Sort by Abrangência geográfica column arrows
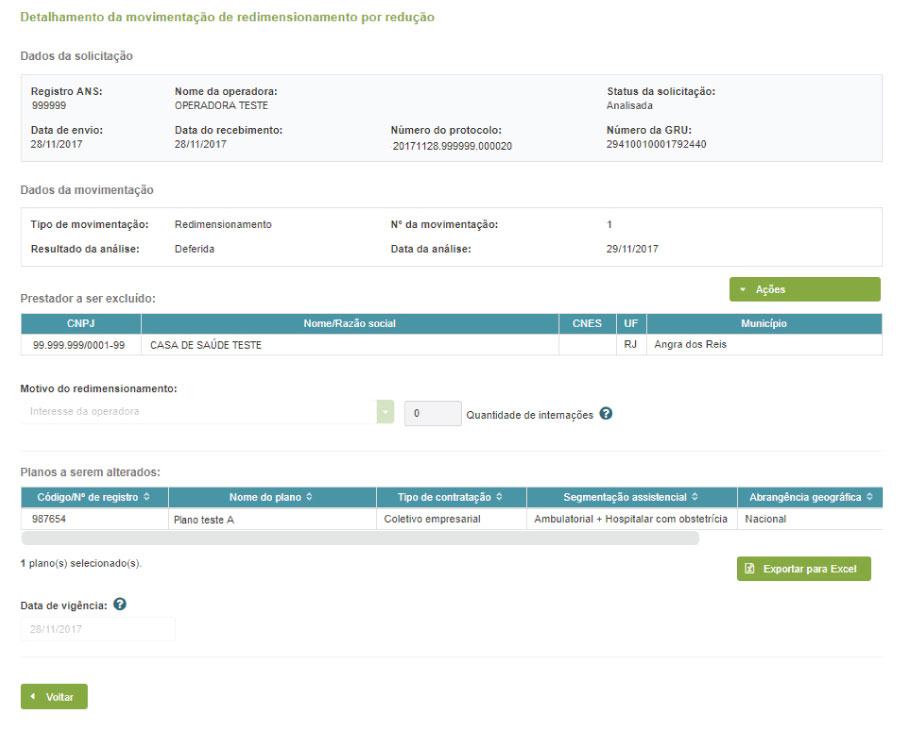This screenshot has height=748, width=917. pyautogui.click(x=870, y=497)
